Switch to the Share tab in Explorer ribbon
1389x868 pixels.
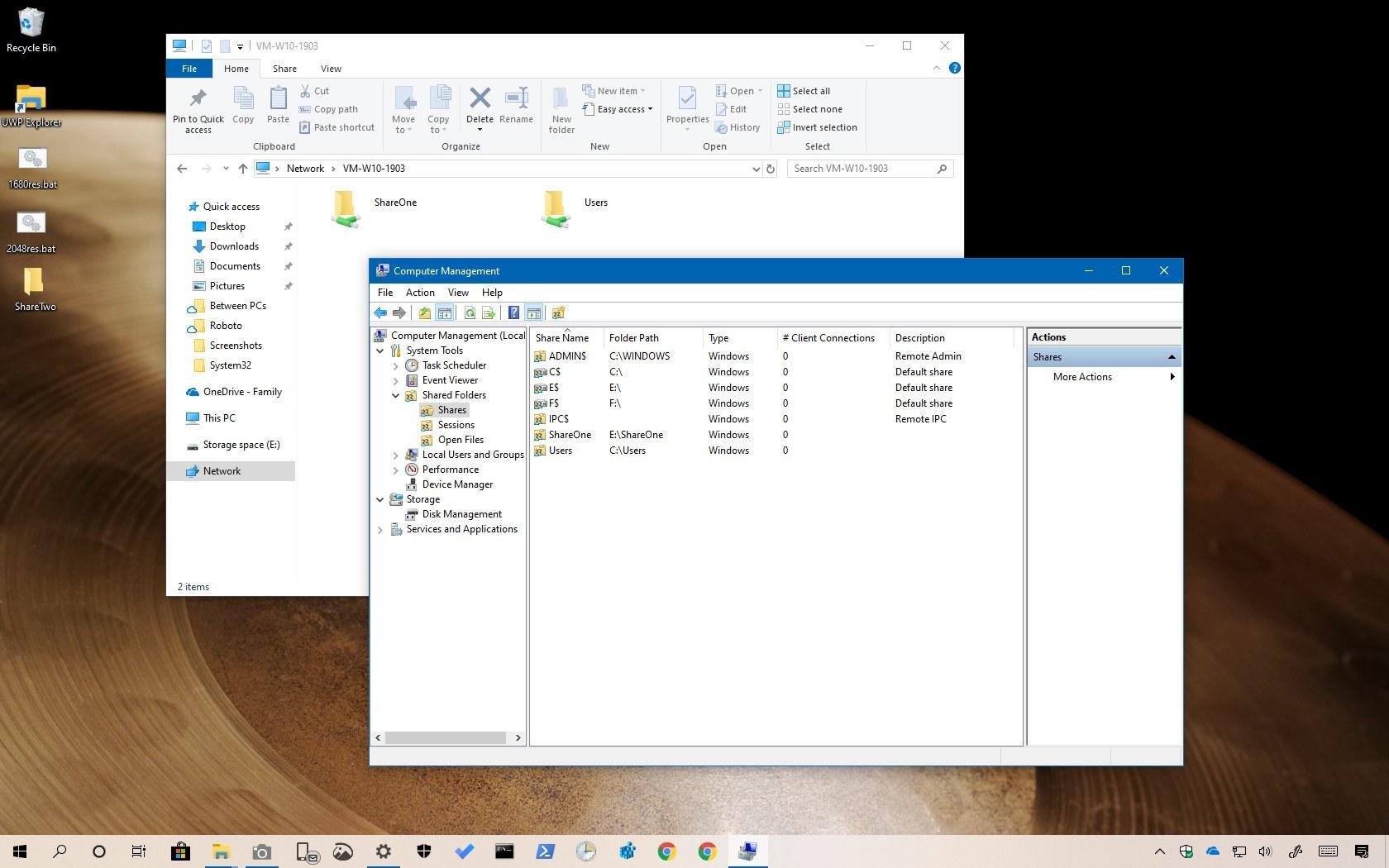coord(284,69)
